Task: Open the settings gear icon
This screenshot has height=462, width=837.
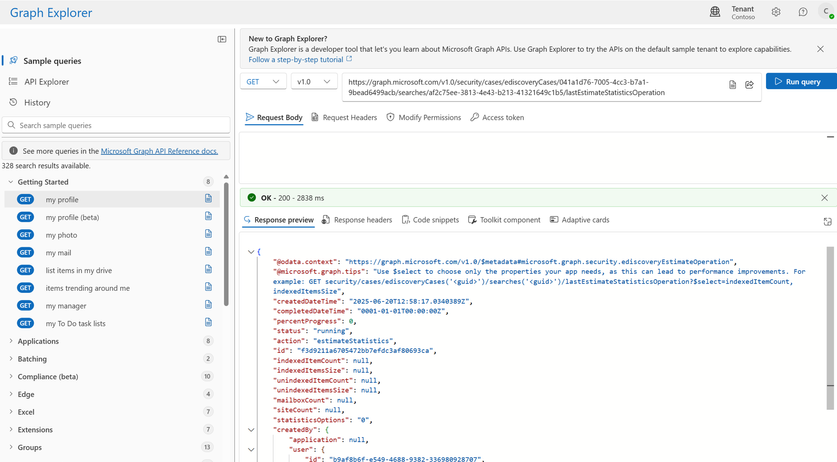Action: pos(776,12)
